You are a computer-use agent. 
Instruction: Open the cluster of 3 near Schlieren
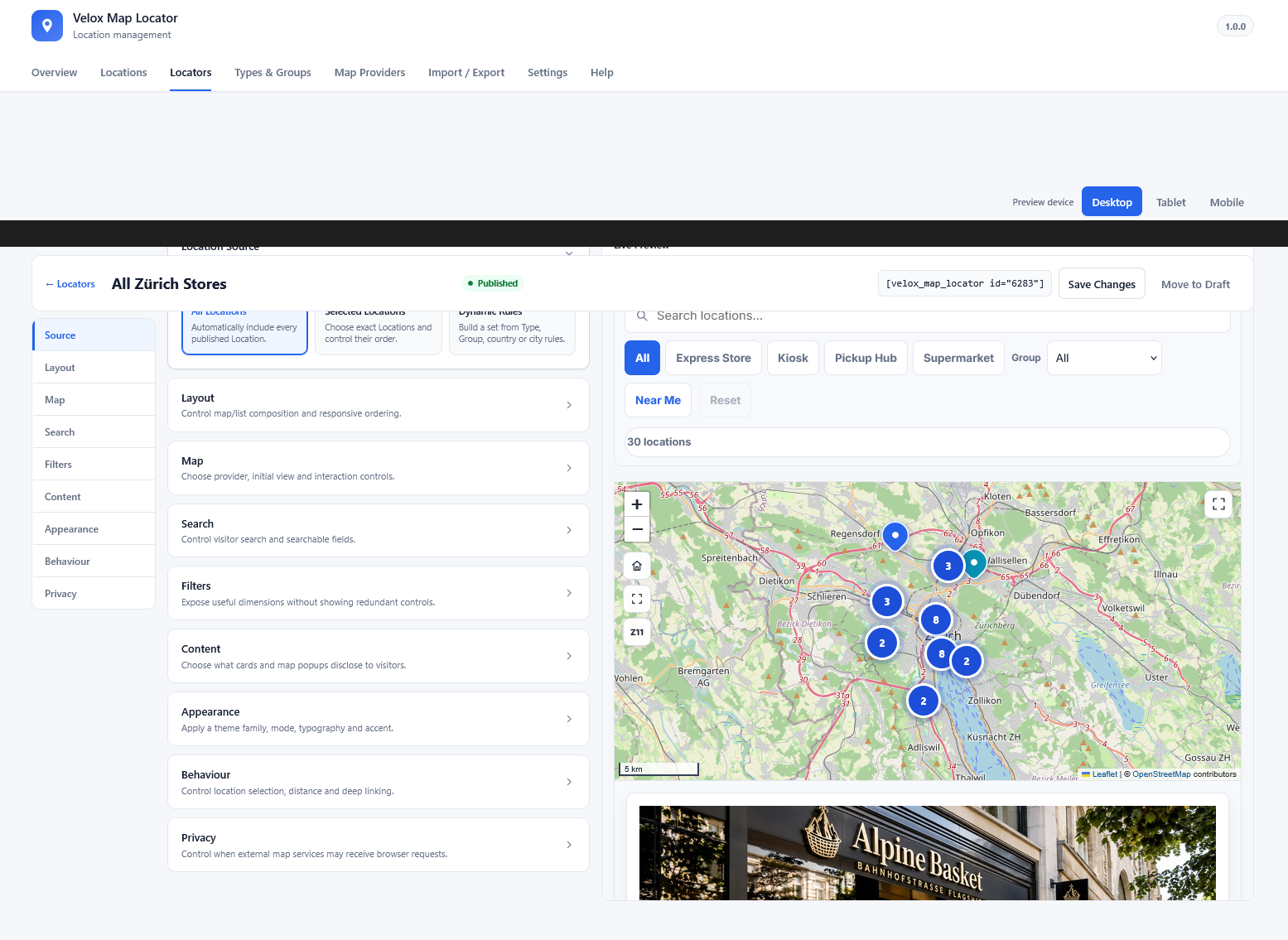[x=887, y=602]
